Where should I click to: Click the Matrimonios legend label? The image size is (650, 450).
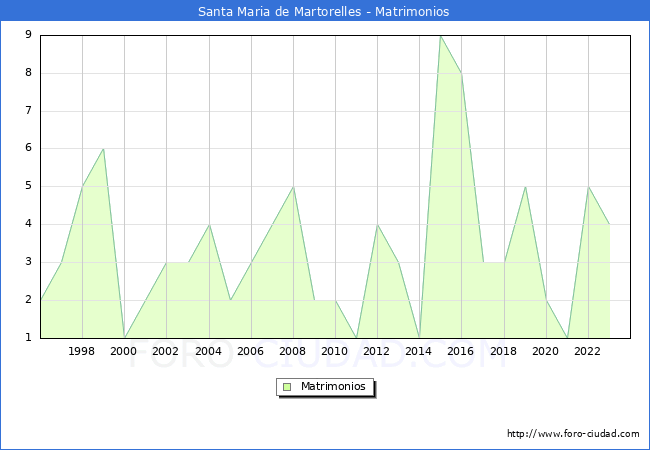[x=333, y=386]
